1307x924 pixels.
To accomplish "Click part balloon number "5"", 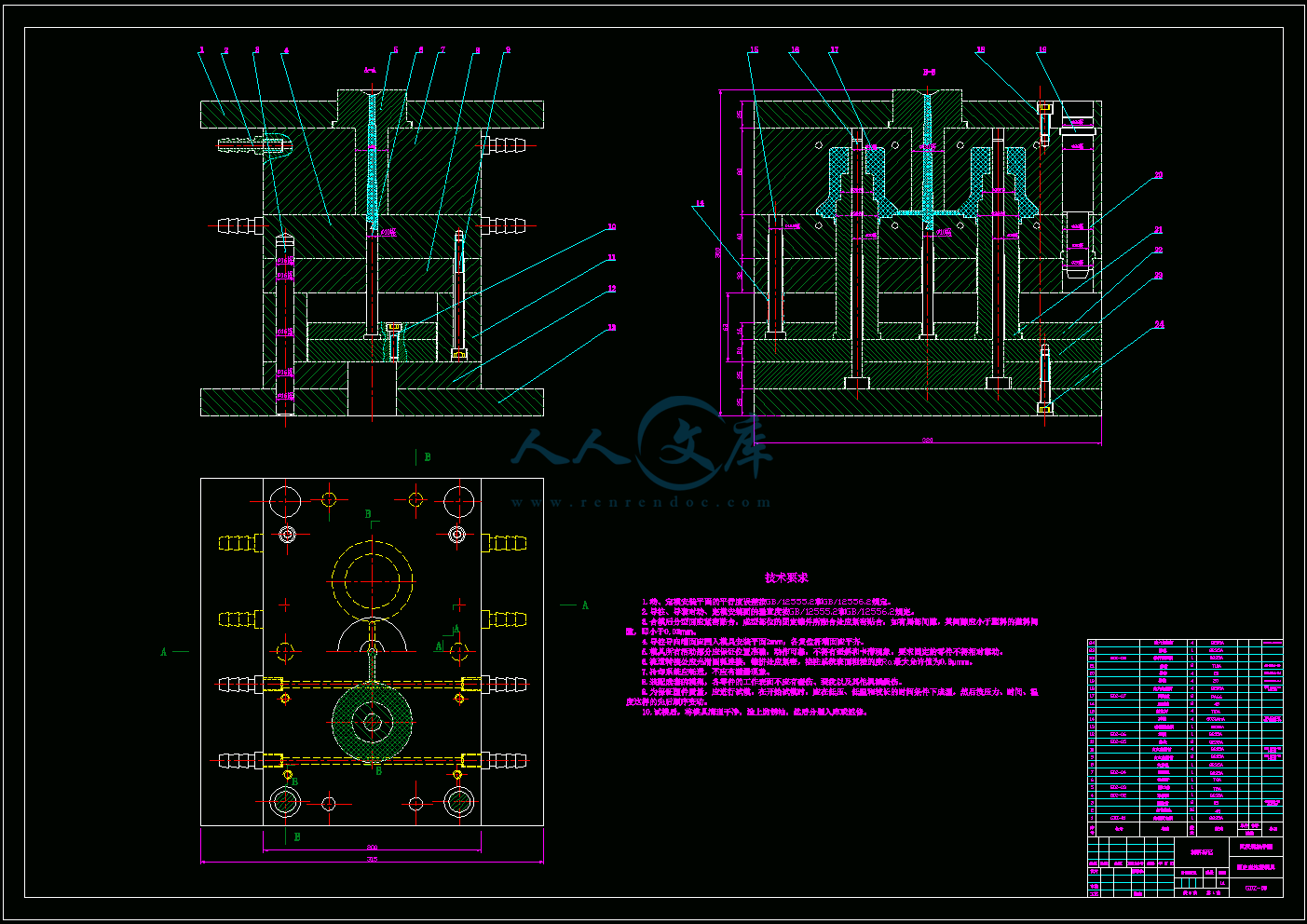I will point(395,50).
